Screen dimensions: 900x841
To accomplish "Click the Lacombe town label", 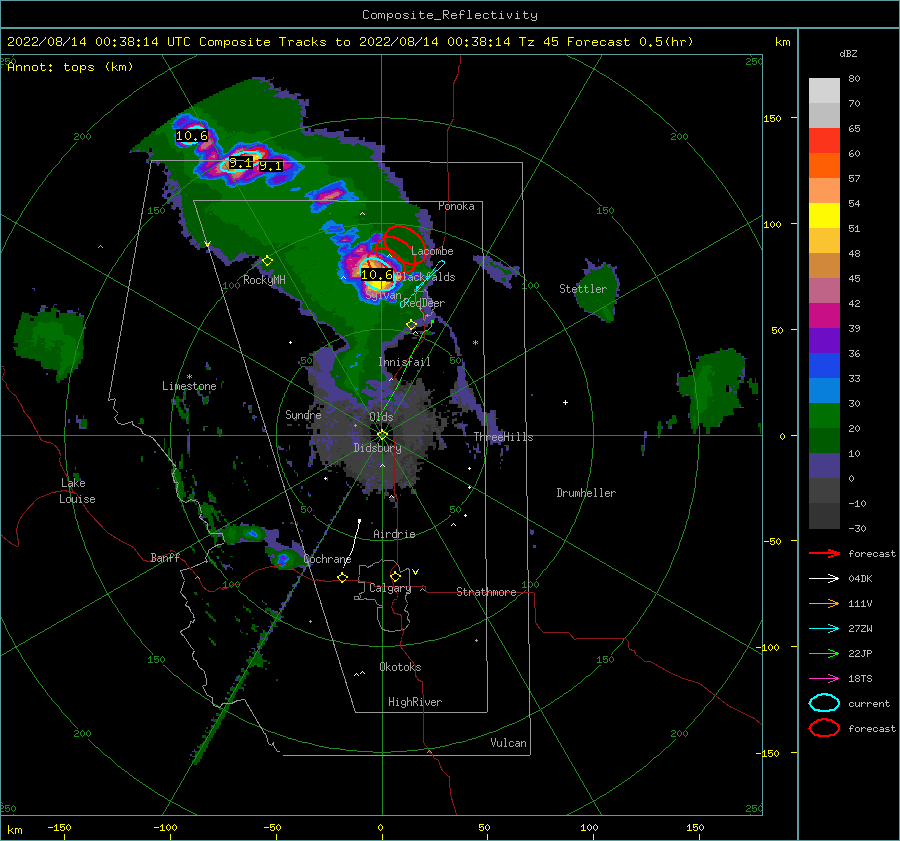I will click(432, 251).
